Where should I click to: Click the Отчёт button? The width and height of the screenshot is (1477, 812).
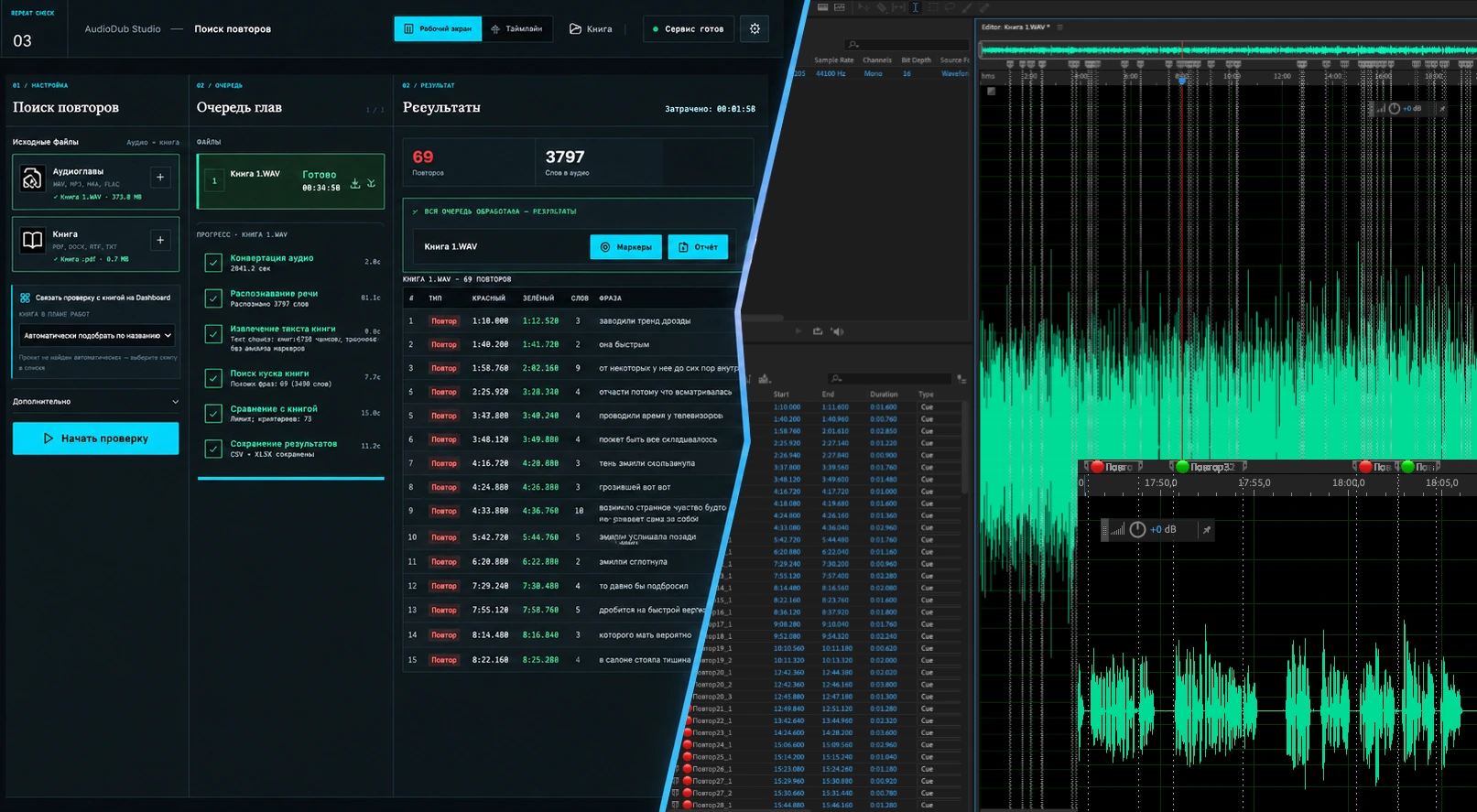click(698, 247)
